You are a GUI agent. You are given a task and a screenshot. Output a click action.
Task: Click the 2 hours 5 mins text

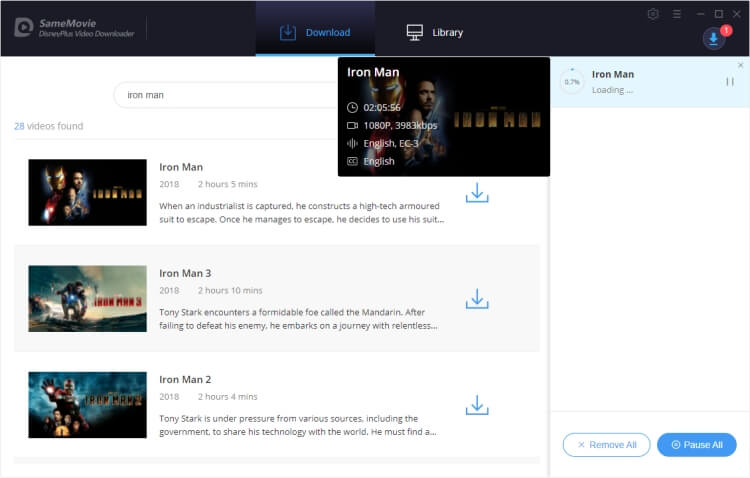[228, 184]
